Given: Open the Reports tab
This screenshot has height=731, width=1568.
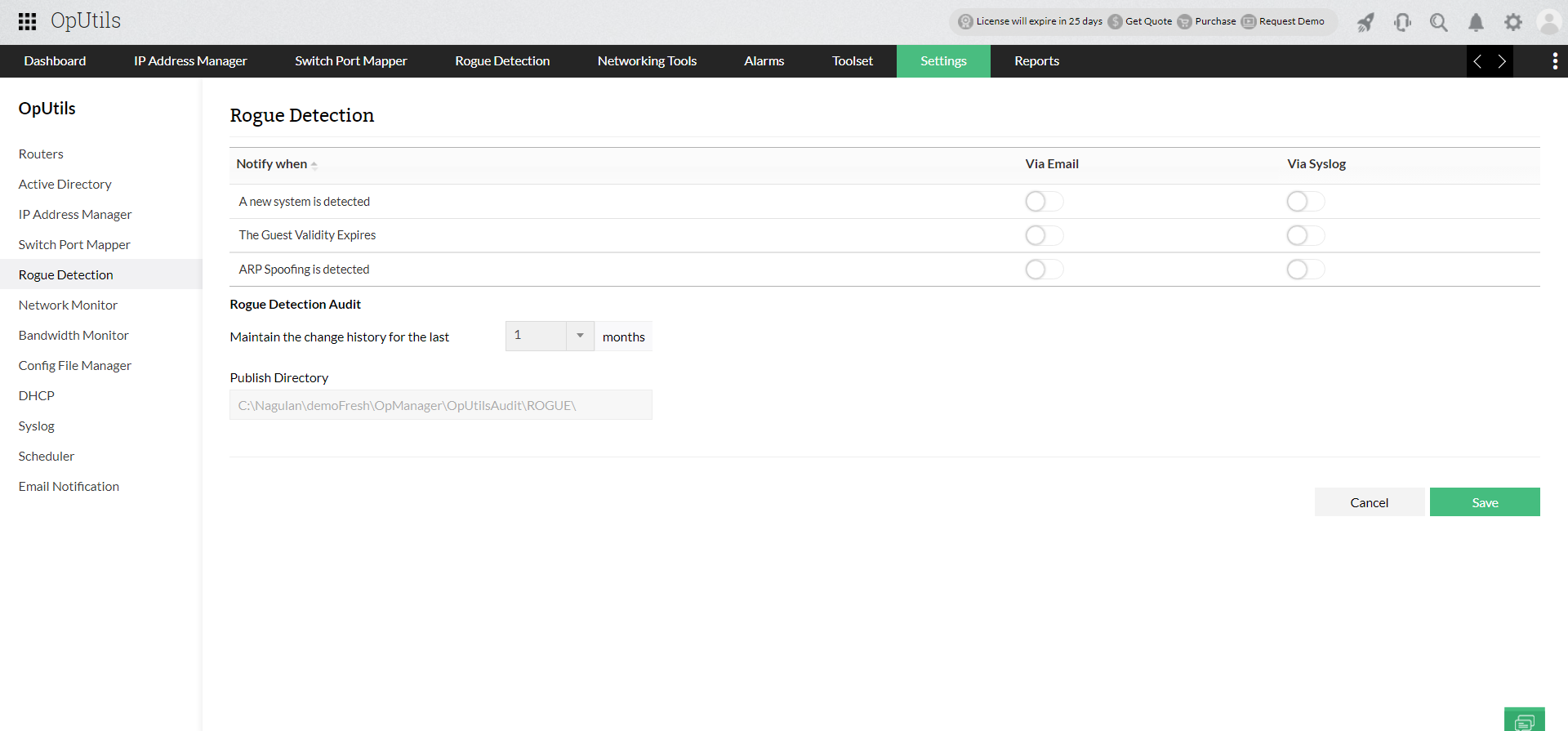Looking at the screenshot, I should [x=1037, y=61].
